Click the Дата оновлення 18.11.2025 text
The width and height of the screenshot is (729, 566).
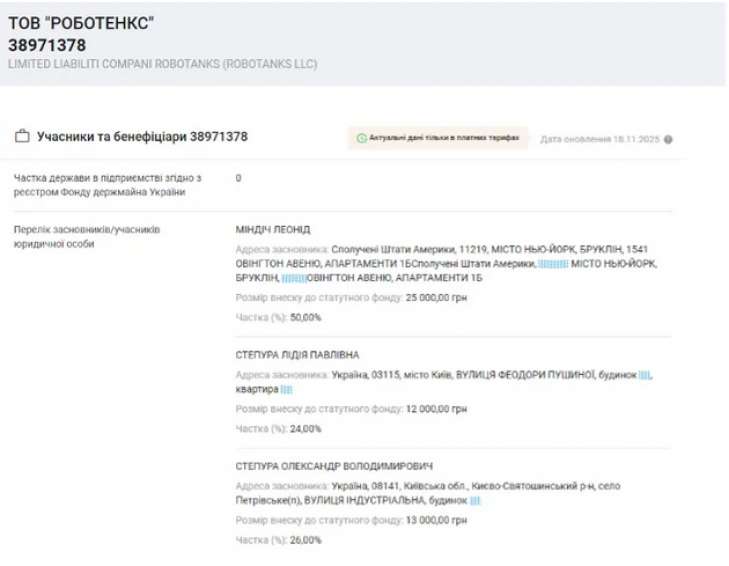click(x=599, y=140)
